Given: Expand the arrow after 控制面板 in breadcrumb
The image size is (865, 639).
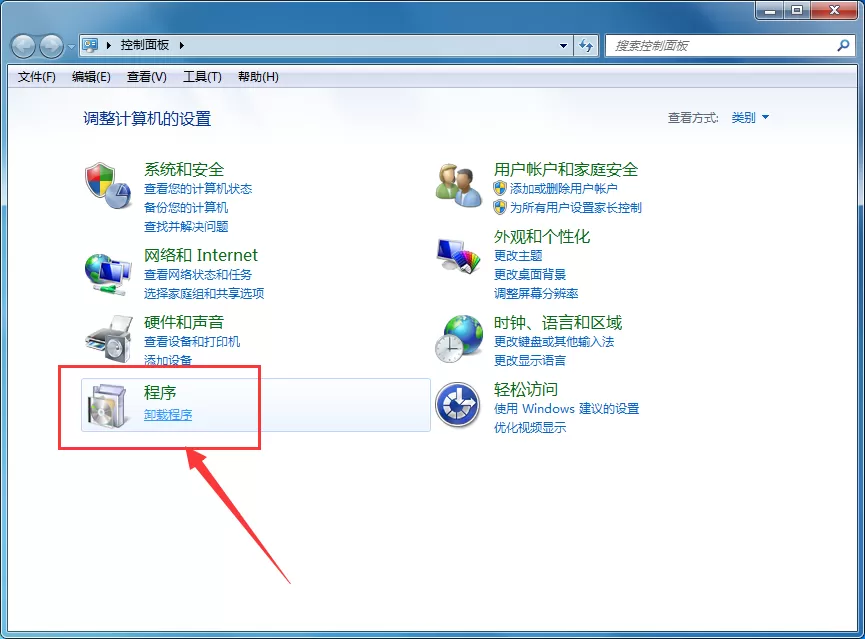Looking at the screenshot, I should click(x=181, y=45).
